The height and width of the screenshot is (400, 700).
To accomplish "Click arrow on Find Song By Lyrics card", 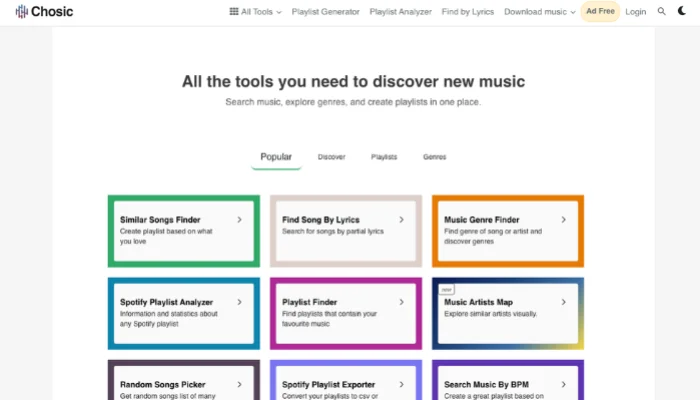I will point(402,220).
